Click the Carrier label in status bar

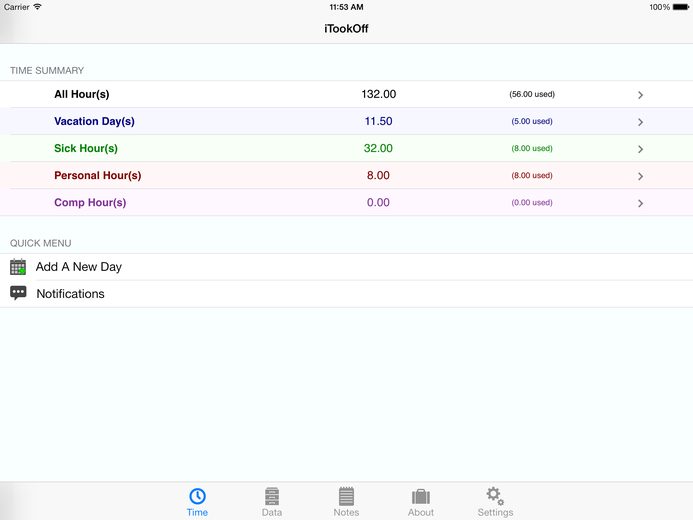point(16,7)
